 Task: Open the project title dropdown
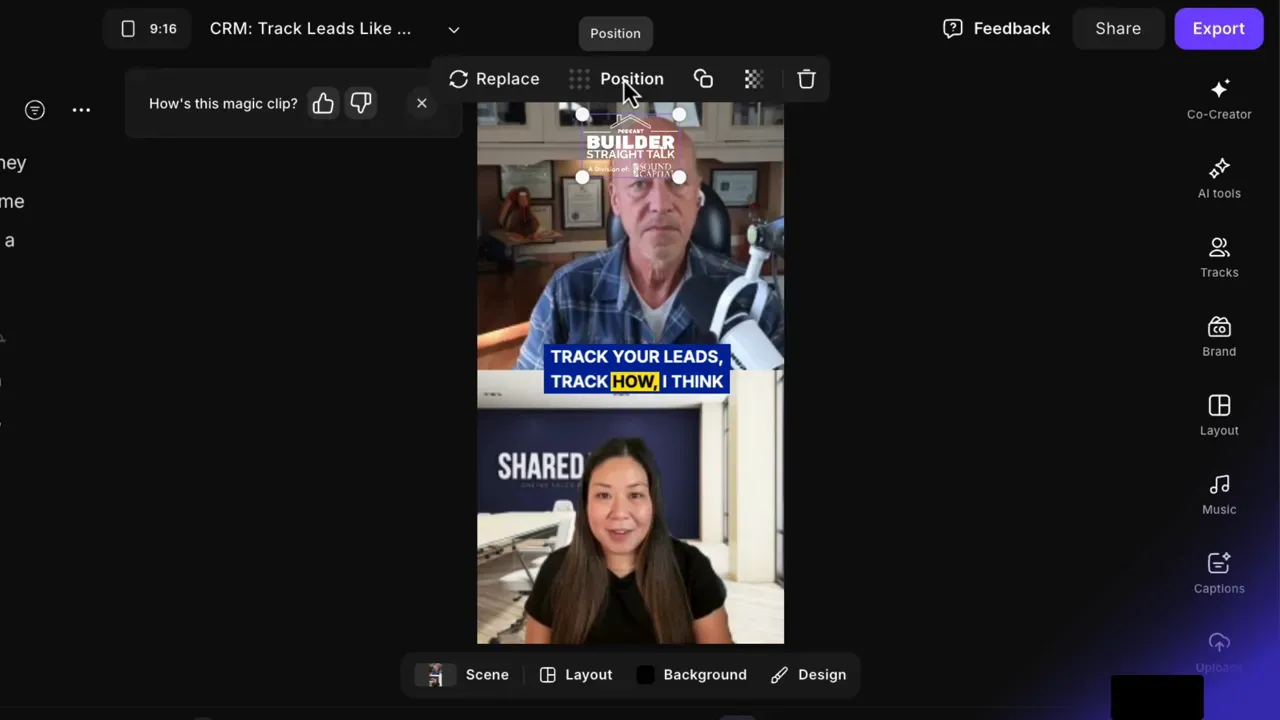453,29
